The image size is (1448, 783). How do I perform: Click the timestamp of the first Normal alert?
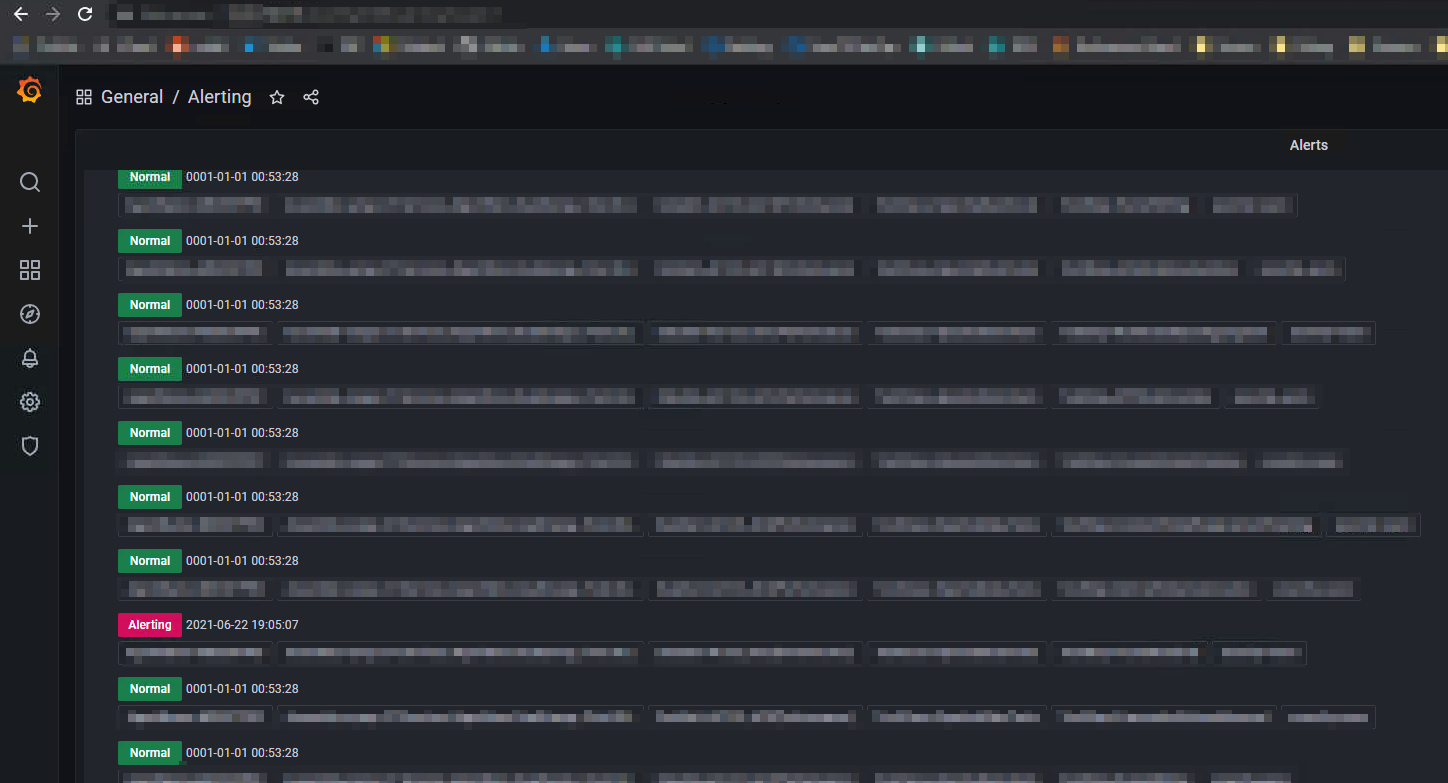(x=242, y=177)
